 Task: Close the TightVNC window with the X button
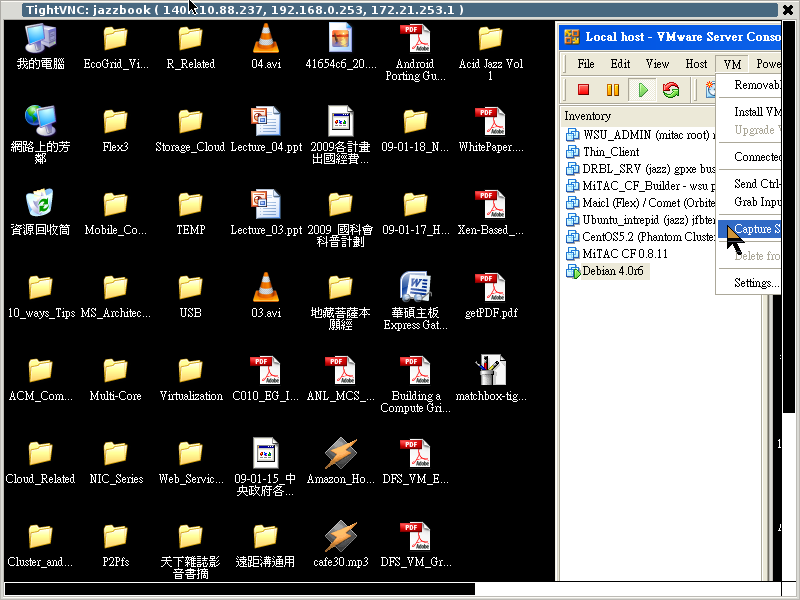(x=788, y=10)
